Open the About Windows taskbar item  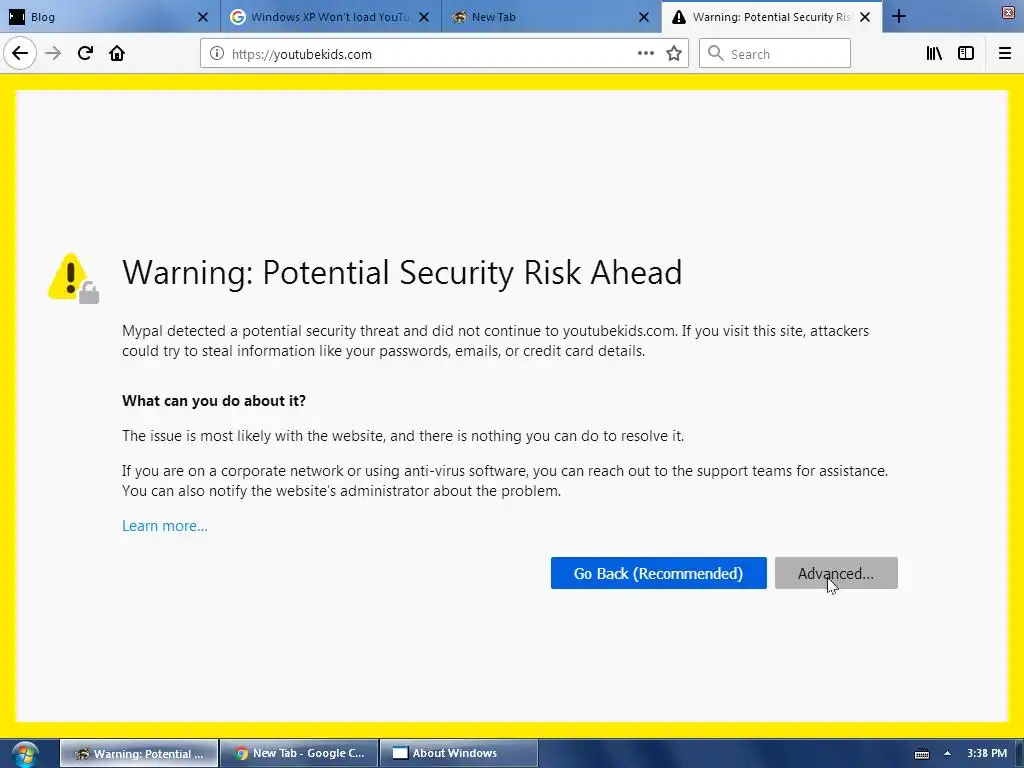pyautogui.click(x=458, y=753)
